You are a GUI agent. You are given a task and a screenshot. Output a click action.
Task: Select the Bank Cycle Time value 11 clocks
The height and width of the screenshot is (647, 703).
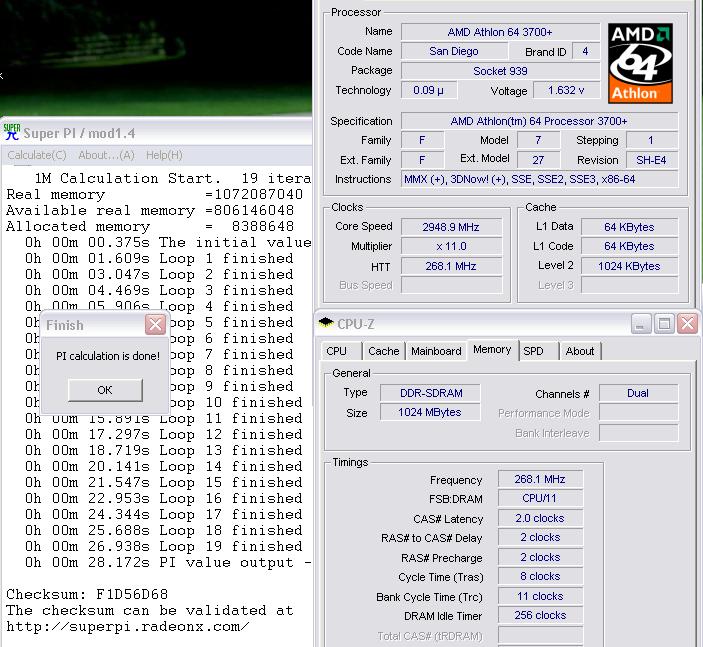tap(540, 596)
